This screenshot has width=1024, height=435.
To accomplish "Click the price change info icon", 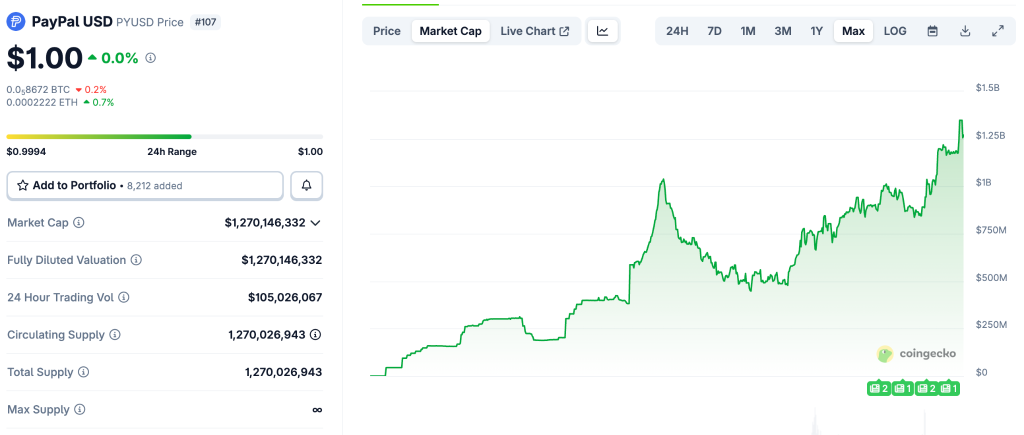I will 150,58.
